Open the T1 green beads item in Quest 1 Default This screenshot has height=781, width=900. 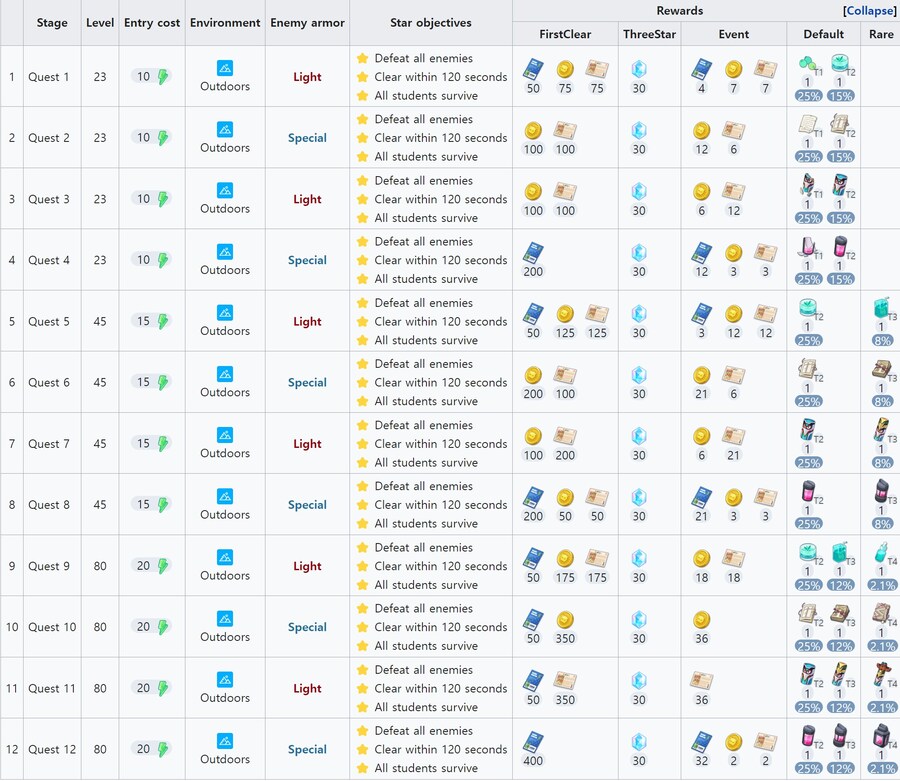click(809, 65)
